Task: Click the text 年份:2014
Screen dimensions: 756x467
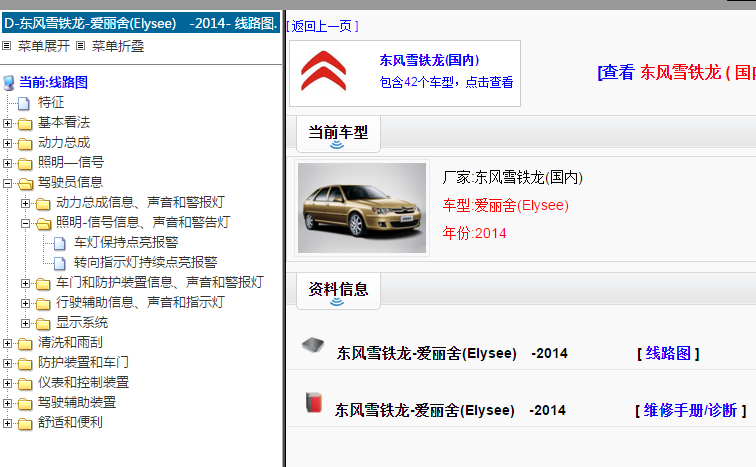Action: [474, 233]
